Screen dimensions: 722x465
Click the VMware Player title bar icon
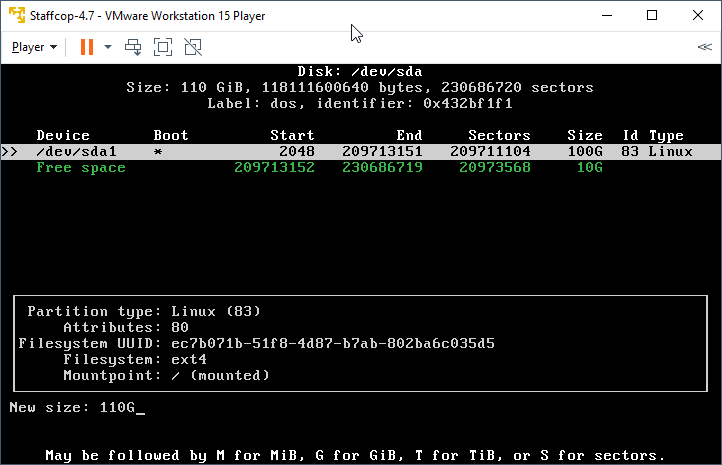coord(15,15)
